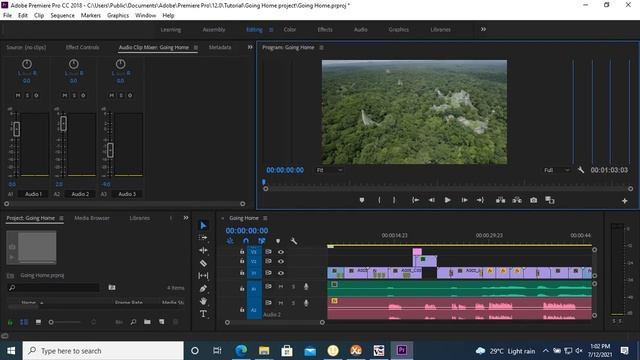Click the New Item icon in Project panel

162,322
